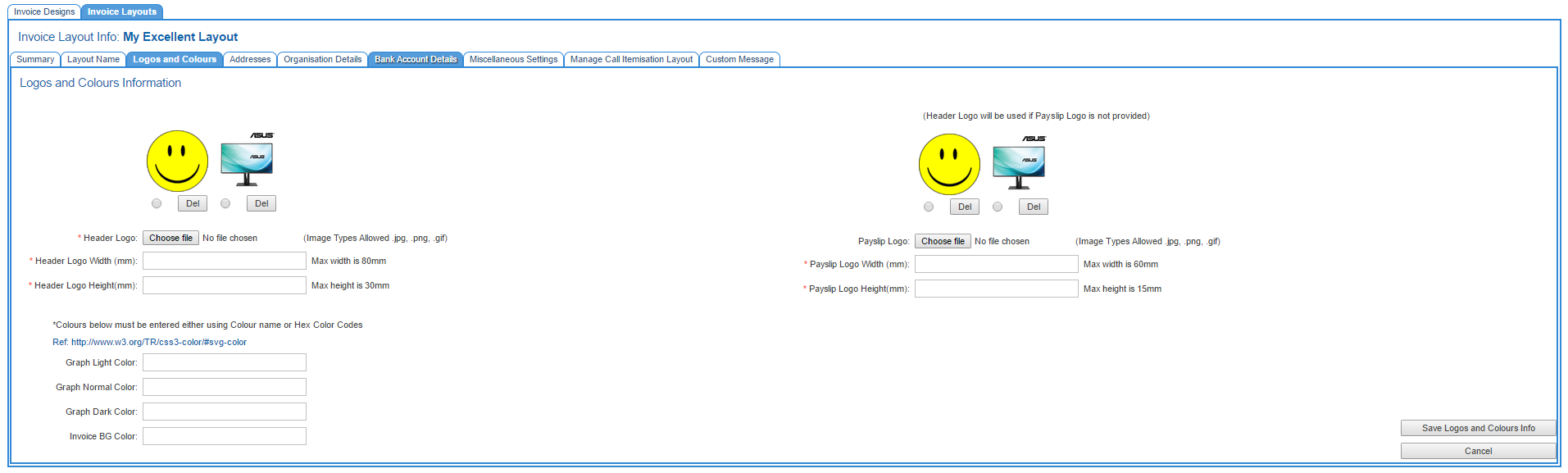Switch to the Invoice Designs tab

(x=44, y=11)
